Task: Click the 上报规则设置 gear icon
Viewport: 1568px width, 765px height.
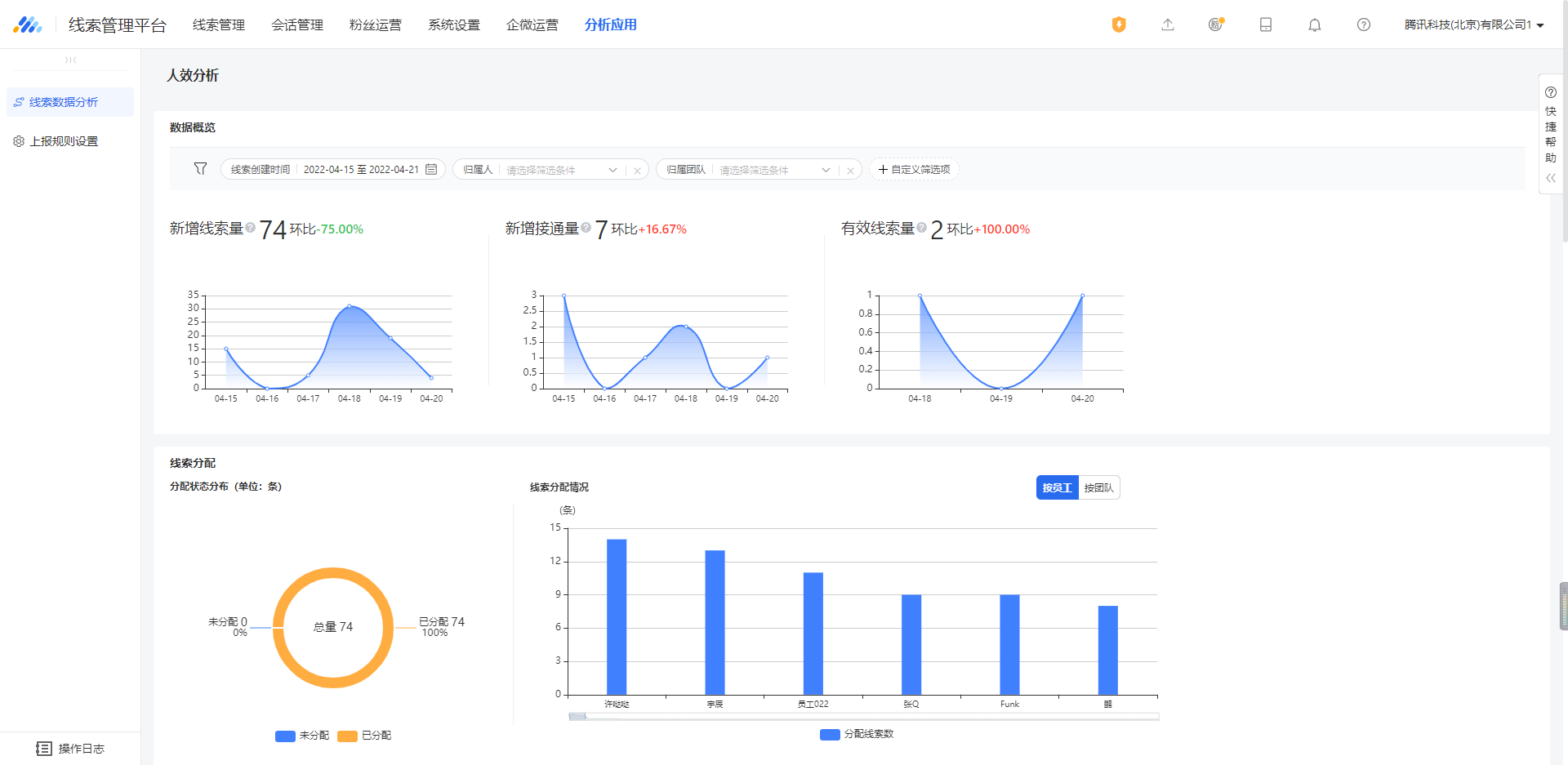Action: [x=19, y=141]
